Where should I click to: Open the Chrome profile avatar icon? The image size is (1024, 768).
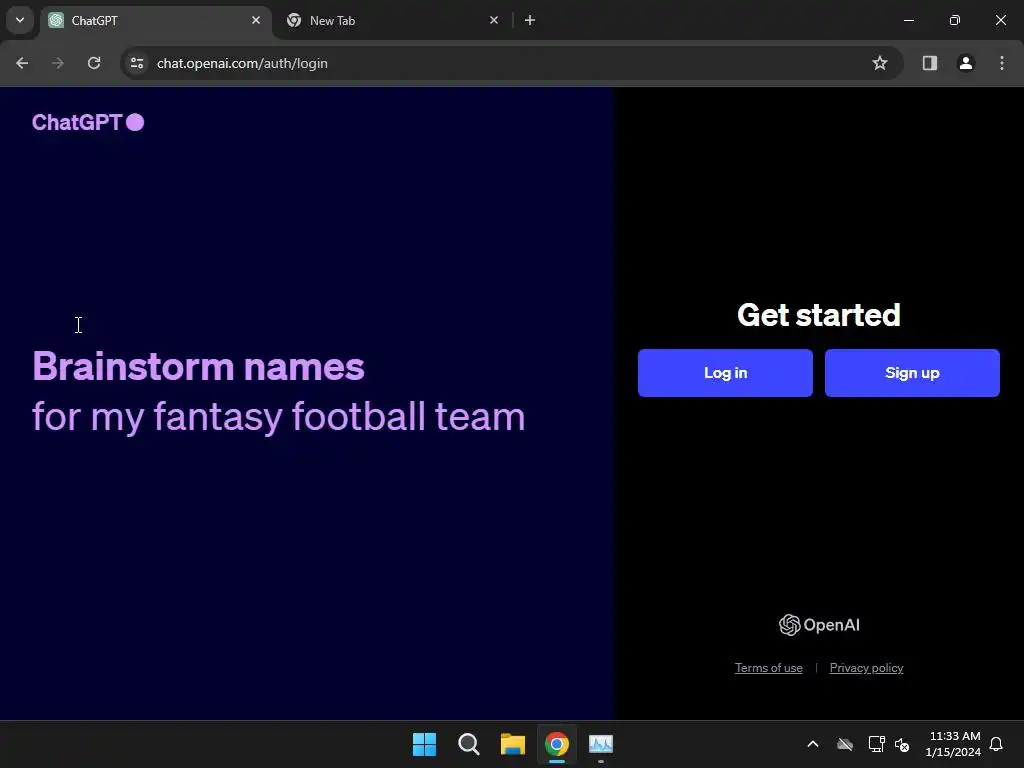tap(965, 63)
